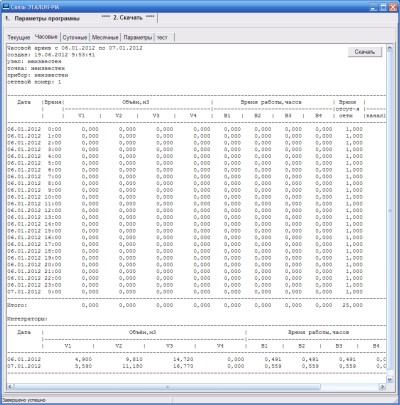This screenshot has width=400, height=405.
Task: Open the 'Месячные' tab
Action: coord(105,38)
